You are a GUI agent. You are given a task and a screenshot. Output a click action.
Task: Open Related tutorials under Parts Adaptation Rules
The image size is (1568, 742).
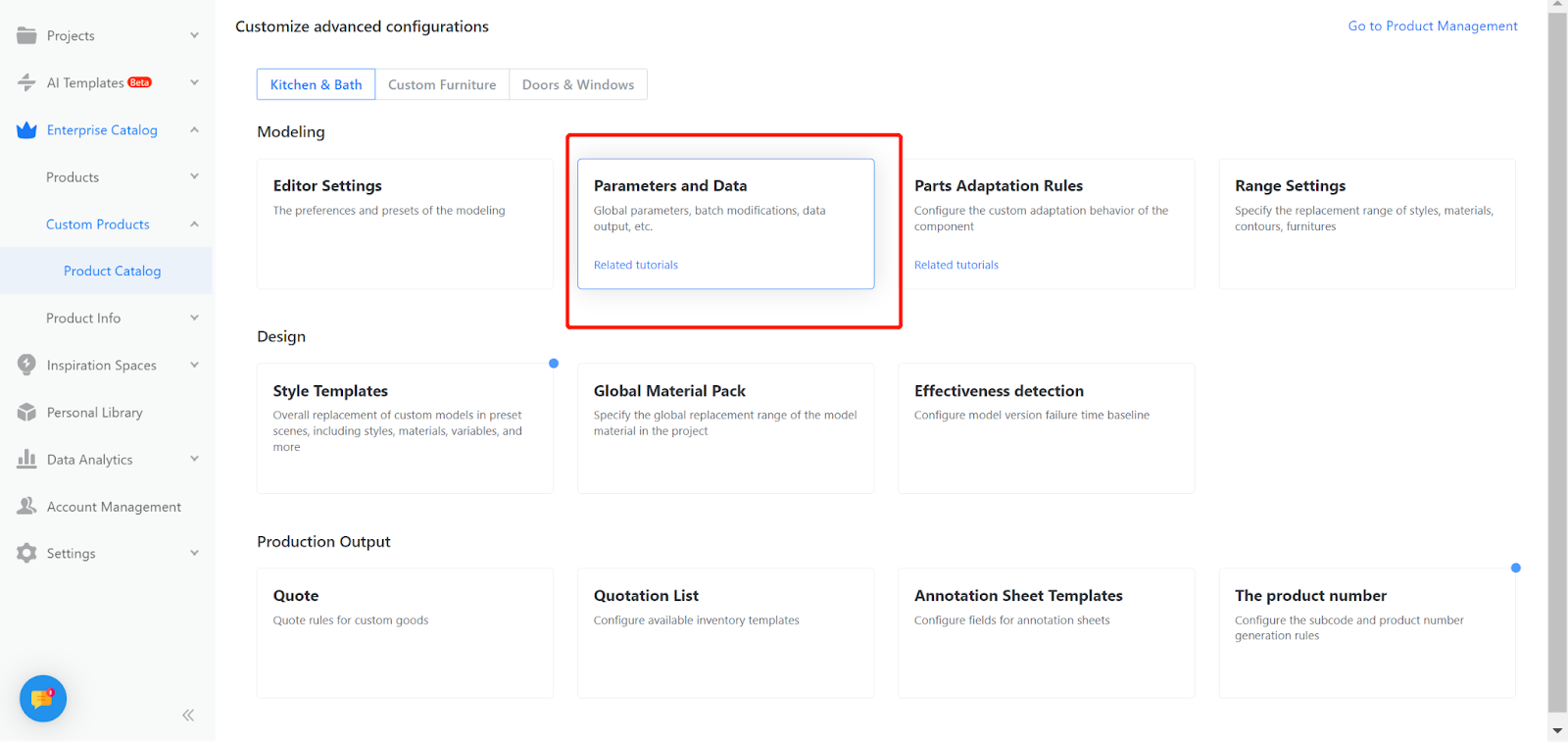tap(956, 265)
